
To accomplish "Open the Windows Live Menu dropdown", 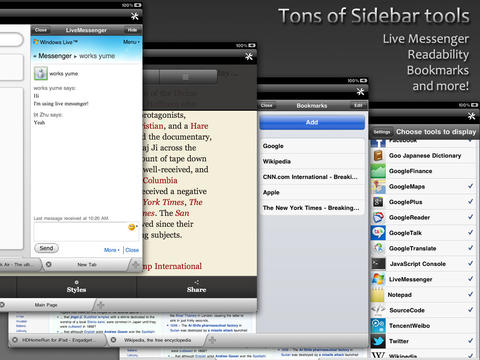I will point(131,42).
